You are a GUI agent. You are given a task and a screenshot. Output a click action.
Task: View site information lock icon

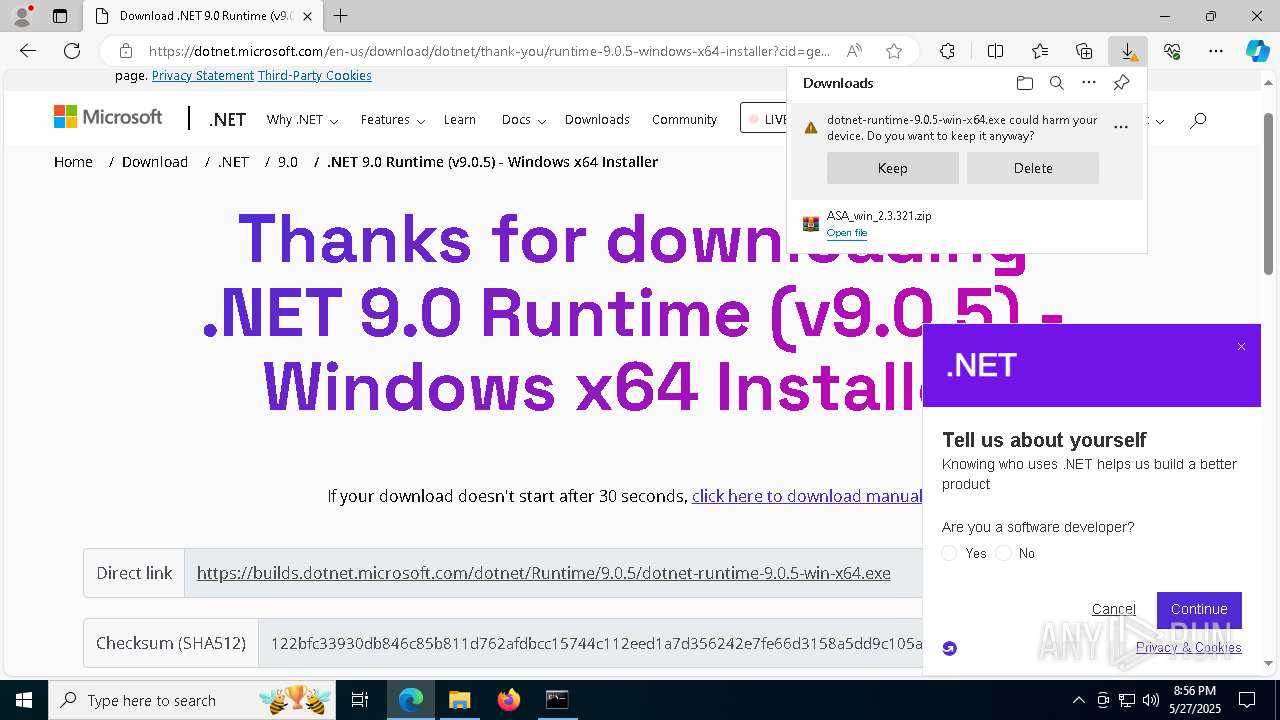(125, 51)
